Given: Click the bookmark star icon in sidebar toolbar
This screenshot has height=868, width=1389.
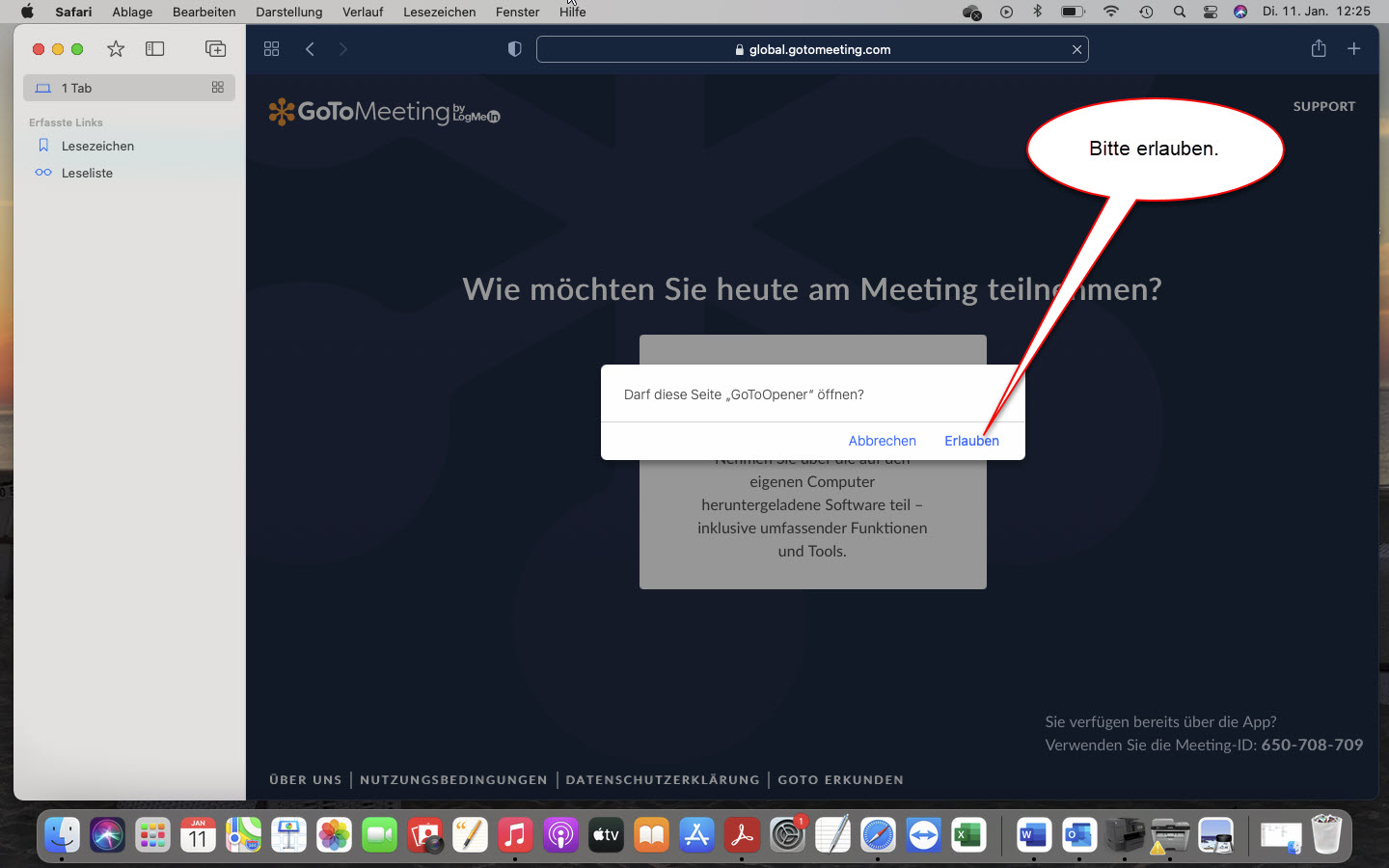Looking at the screenshot, I should (116, 48).
